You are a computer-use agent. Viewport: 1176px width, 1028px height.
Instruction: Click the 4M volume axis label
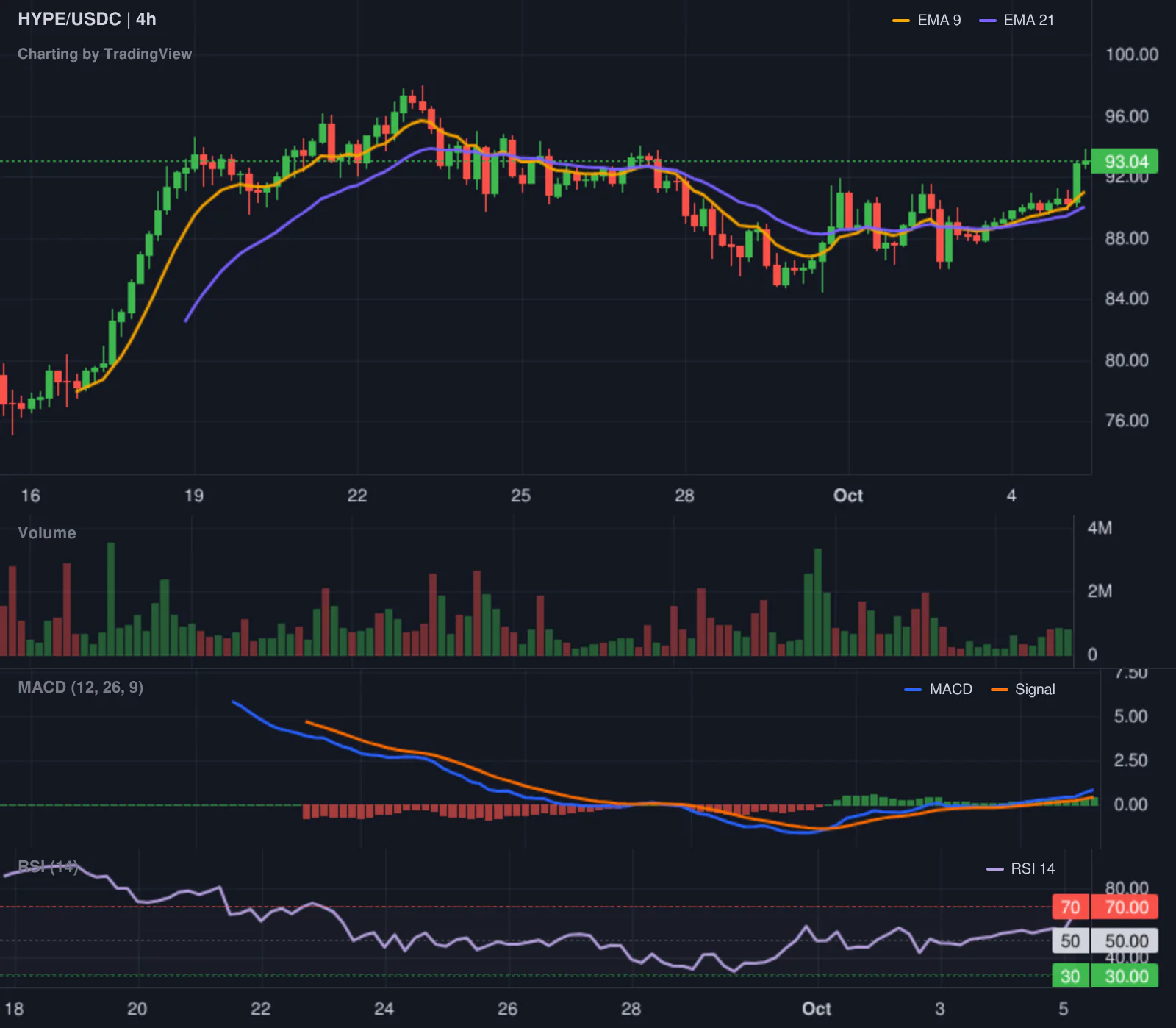(1100, 528)
